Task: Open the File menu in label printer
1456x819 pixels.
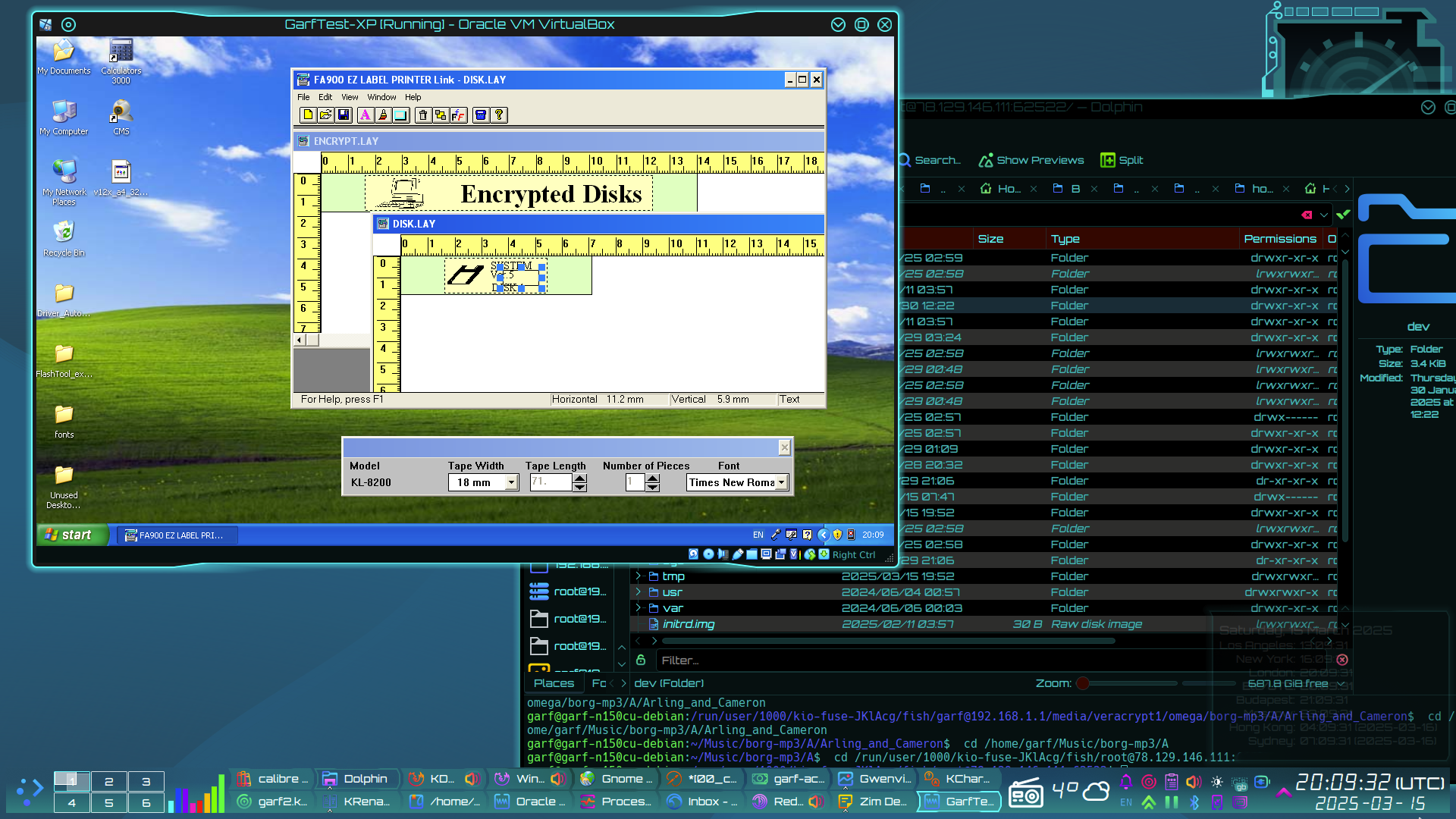Action: coord(303,97)
